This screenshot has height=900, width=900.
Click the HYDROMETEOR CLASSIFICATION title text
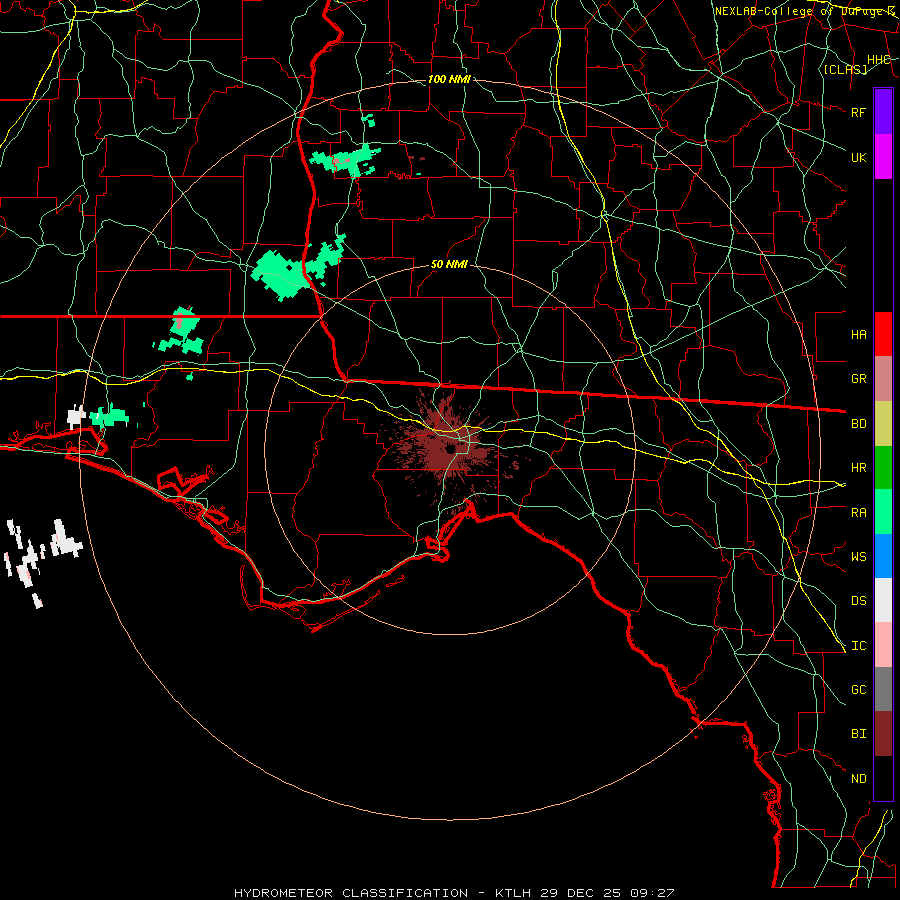(x=351, y=893)
